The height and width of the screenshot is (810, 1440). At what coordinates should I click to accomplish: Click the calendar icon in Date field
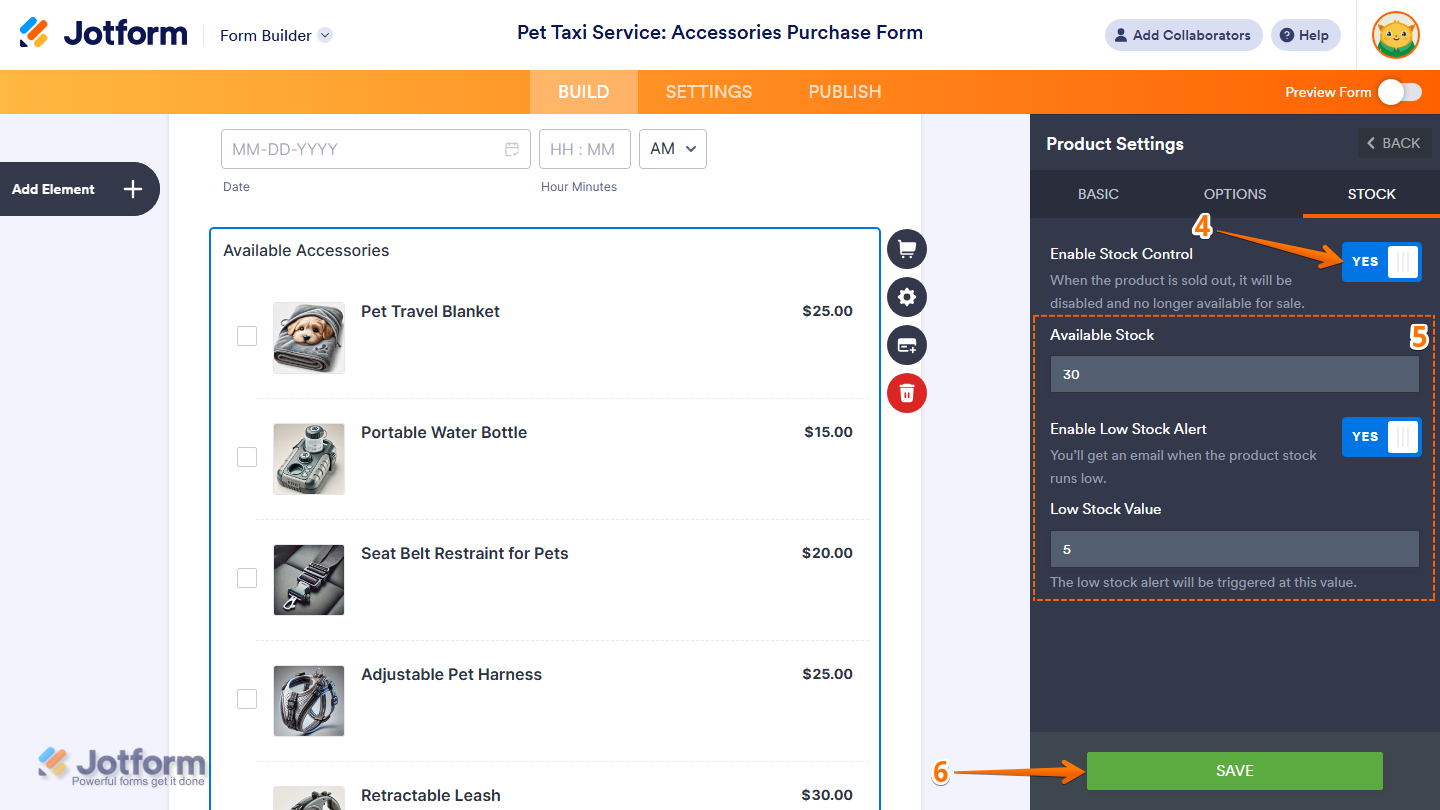pos(512,149)
